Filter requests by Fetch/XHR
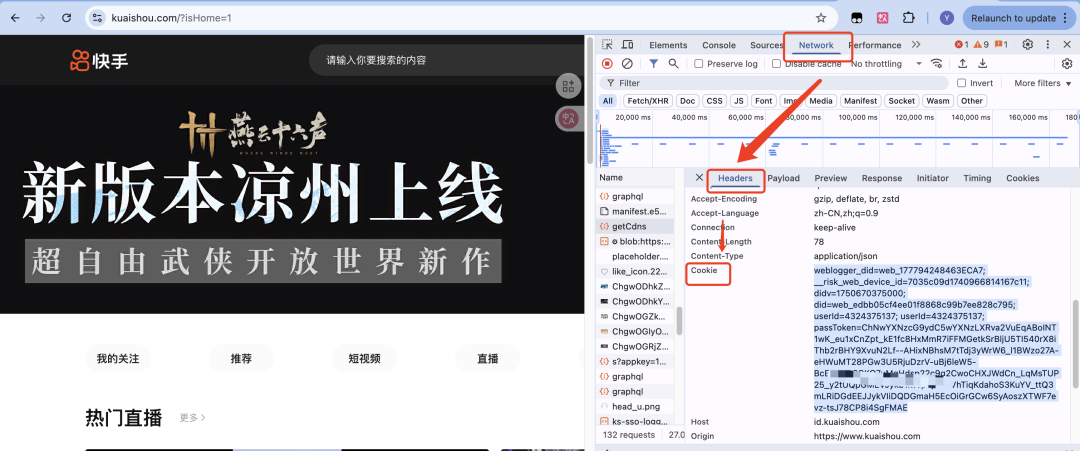This screenshot has width=1080, height=451. coord(647,101)
